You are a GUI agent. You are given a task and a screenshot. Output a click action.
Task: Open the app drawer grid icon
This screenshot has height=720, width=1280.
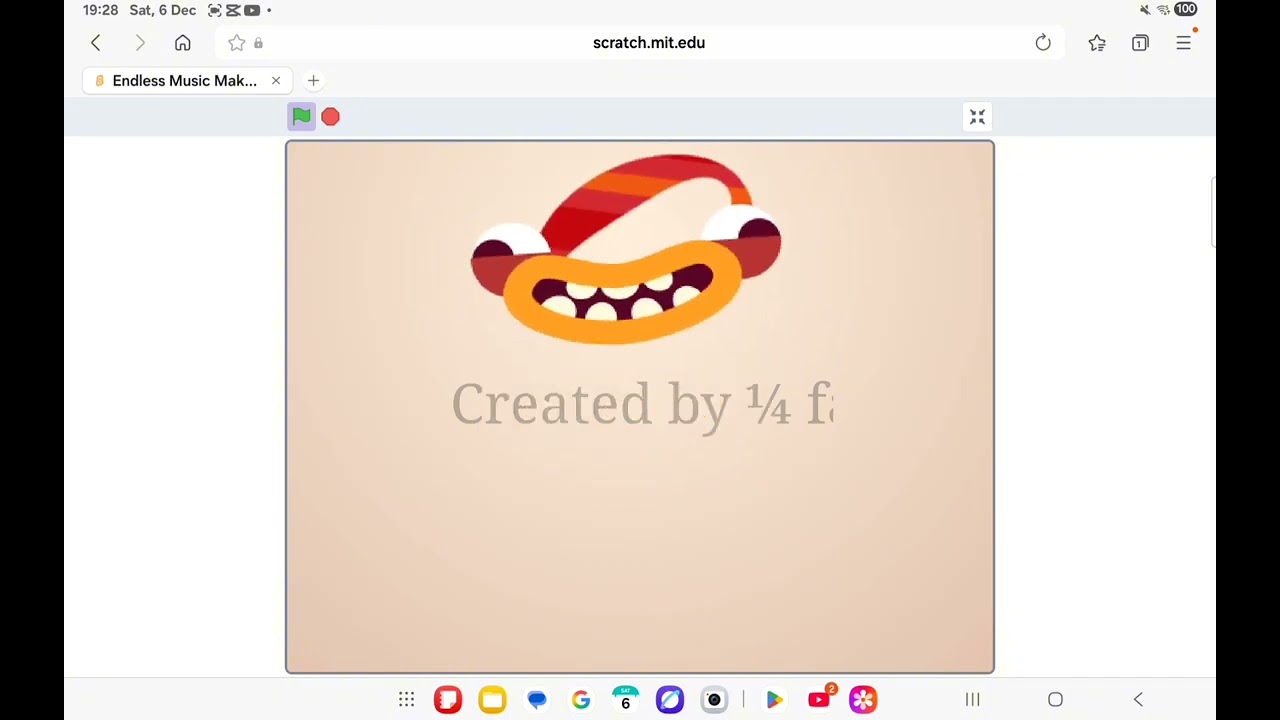406,700
